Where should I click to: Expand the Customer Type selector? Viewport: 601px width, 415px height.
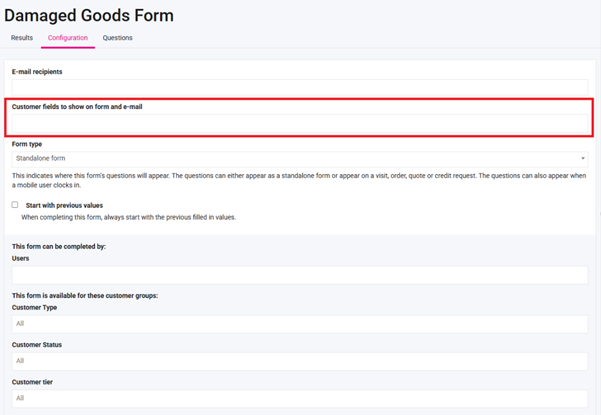click(x=299, y=323)
